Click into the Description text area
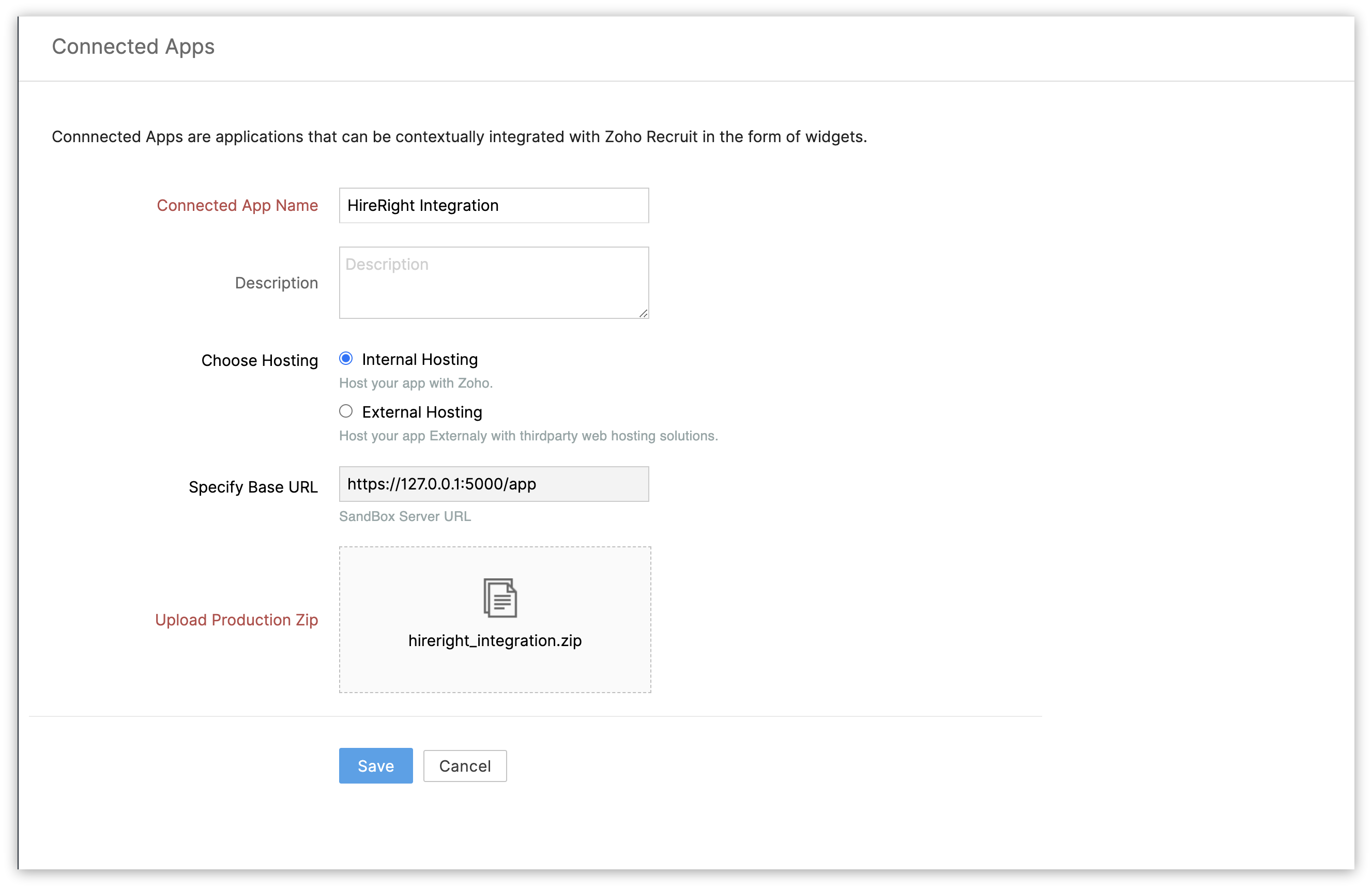The width and height of the screenshot is (1372, 889). pyautogui.click(x=494, y=283)
